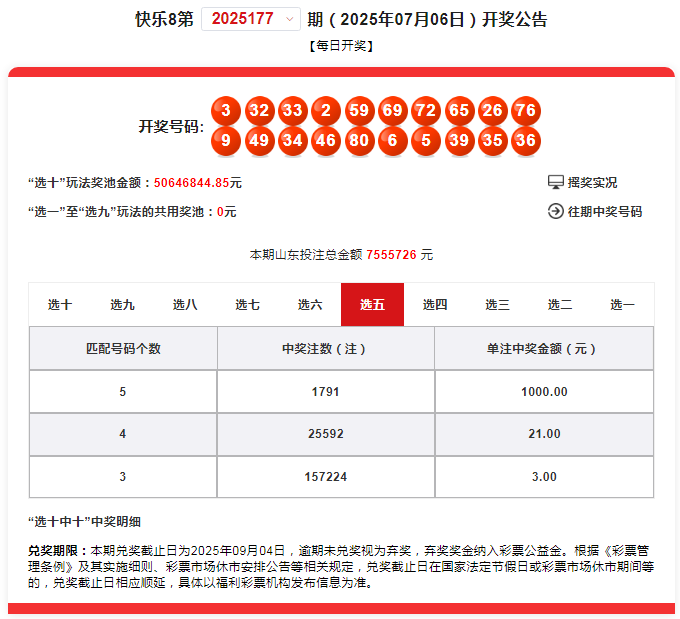Select the 选三 tab
The image size is (680, 619).
point(497,305)
